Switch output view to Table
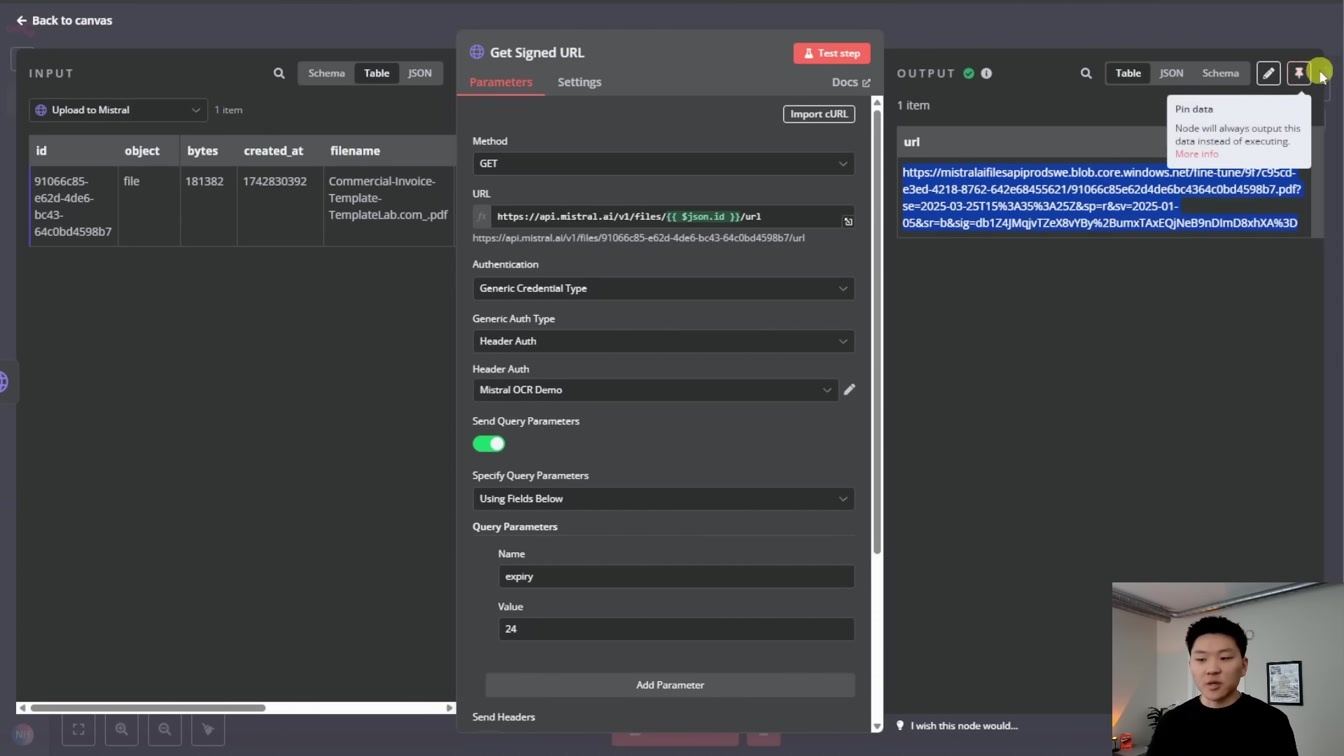Viewport: 1344px width, 756px height. coord(1128,73)
